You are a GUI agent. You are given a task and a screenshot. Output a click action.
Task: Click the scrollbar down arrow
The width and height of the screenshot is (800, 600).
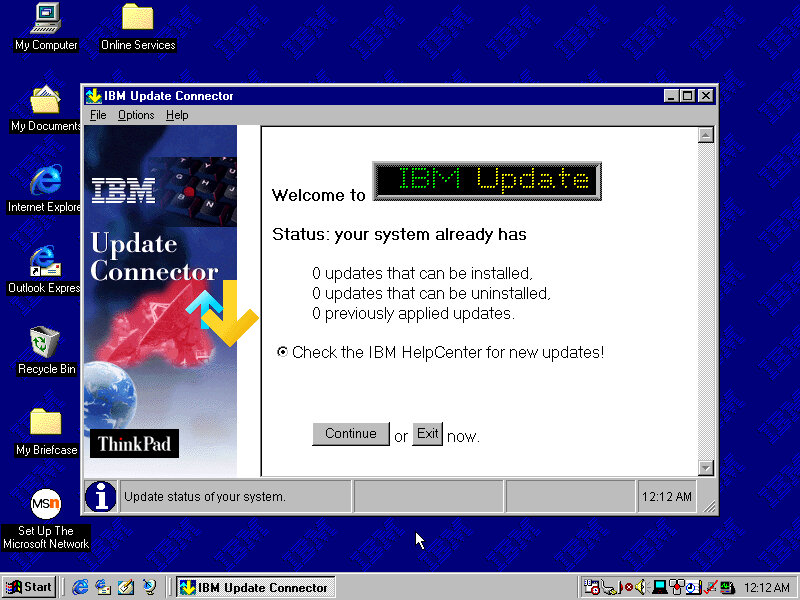pyautogui.click(x=706, y=467)
